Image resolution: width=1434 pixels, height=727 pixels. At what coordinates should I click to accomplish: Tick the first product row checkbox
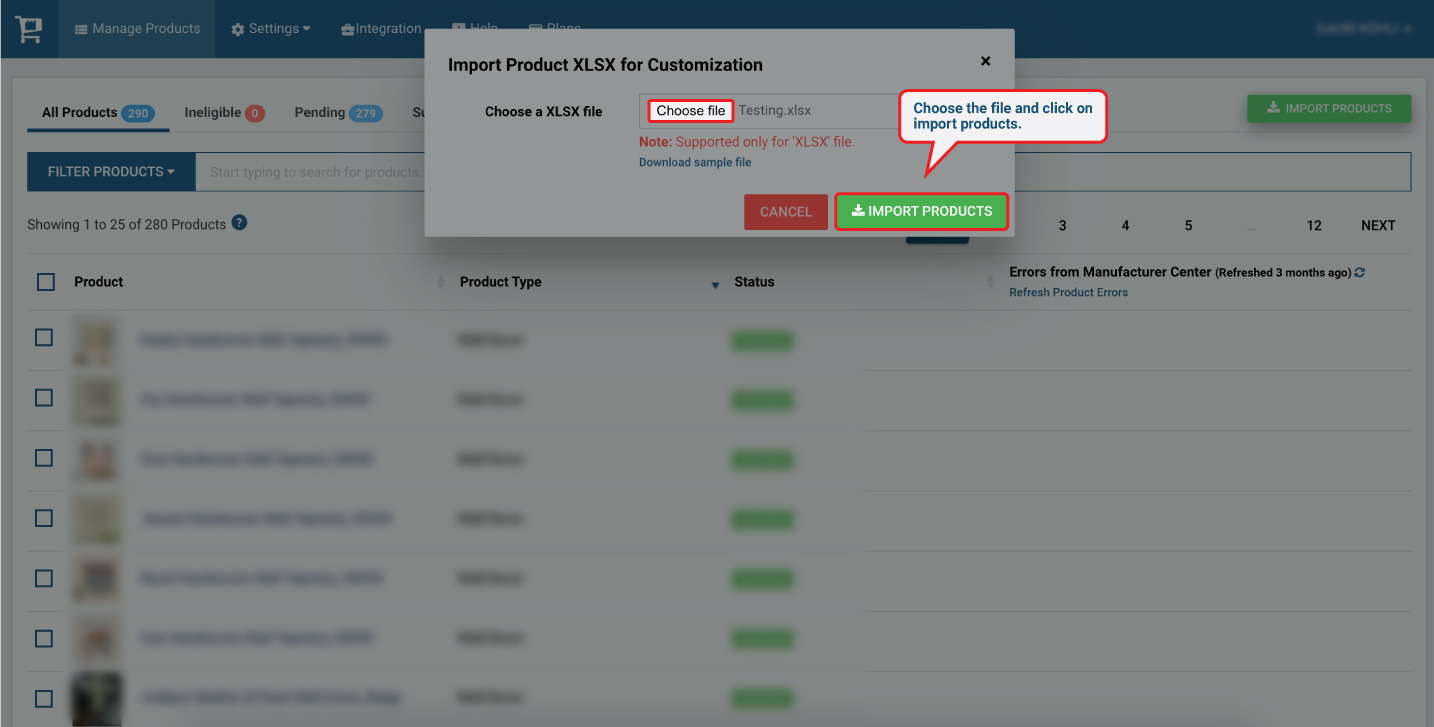44,338
